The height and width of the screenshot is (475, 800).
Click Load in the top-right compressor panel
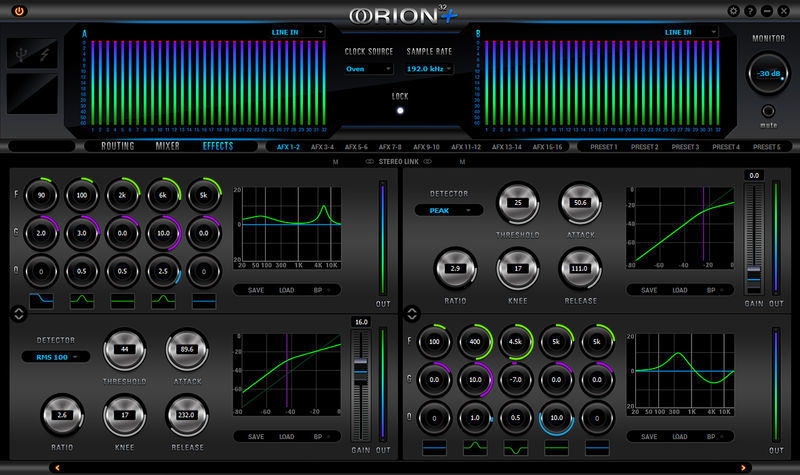pyautogui.click(x=680, y=290)
